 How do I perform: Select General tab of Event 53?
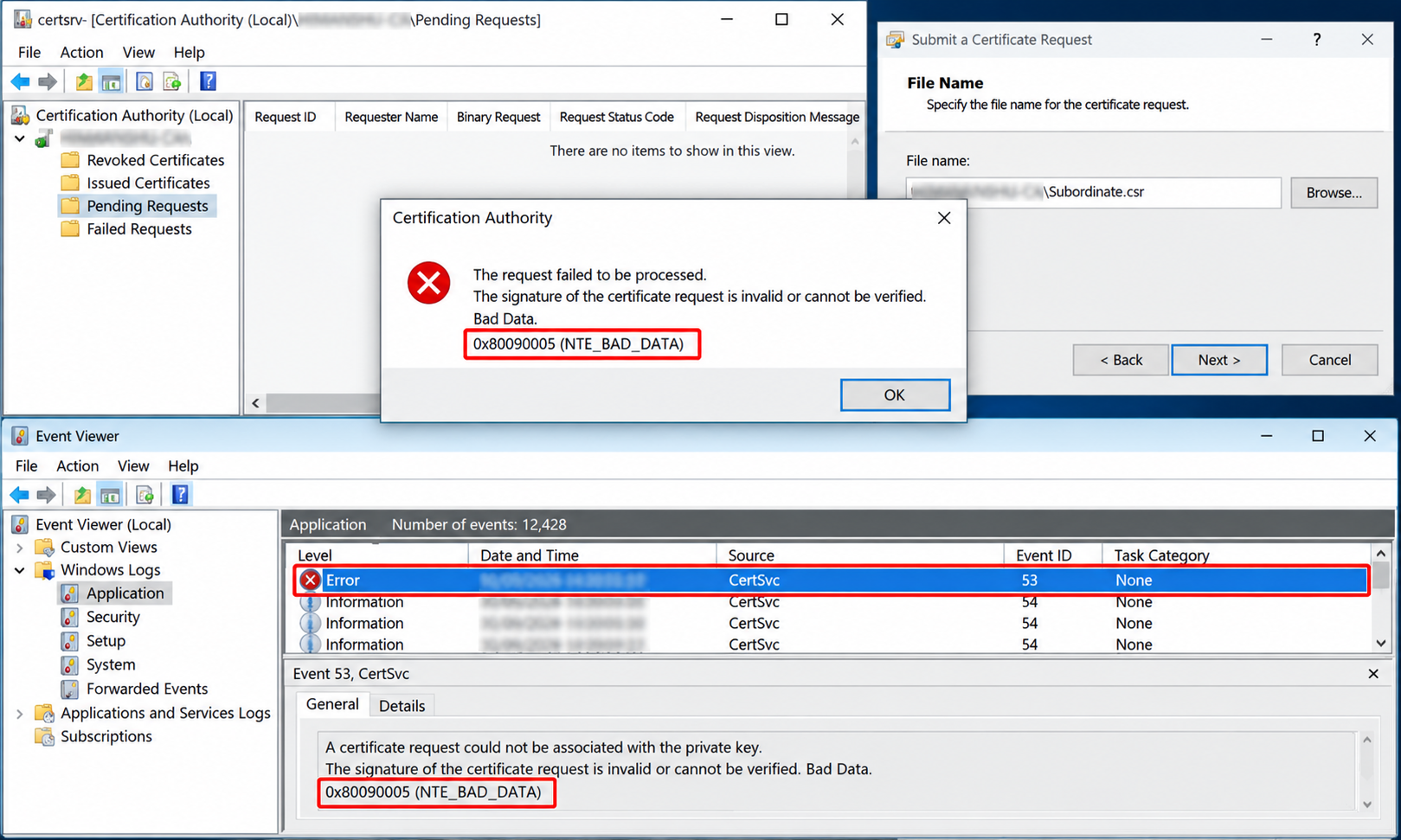click(x=332, y=704)
